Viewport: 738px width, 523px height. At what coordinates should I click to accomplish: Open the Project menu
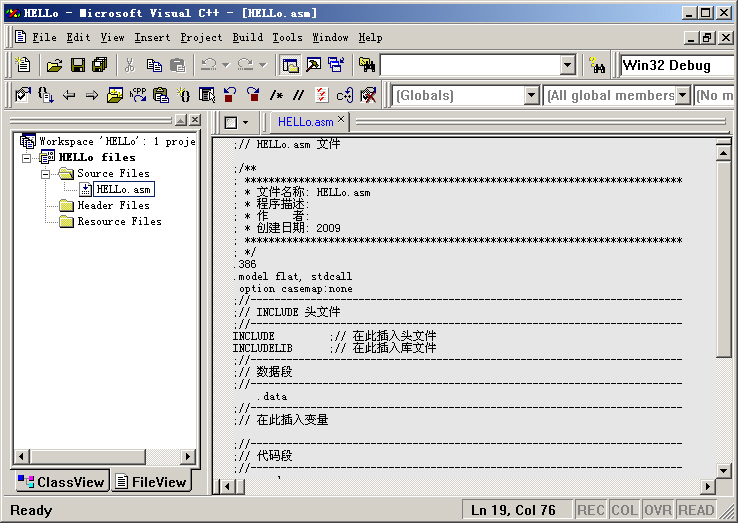[201, 37]
